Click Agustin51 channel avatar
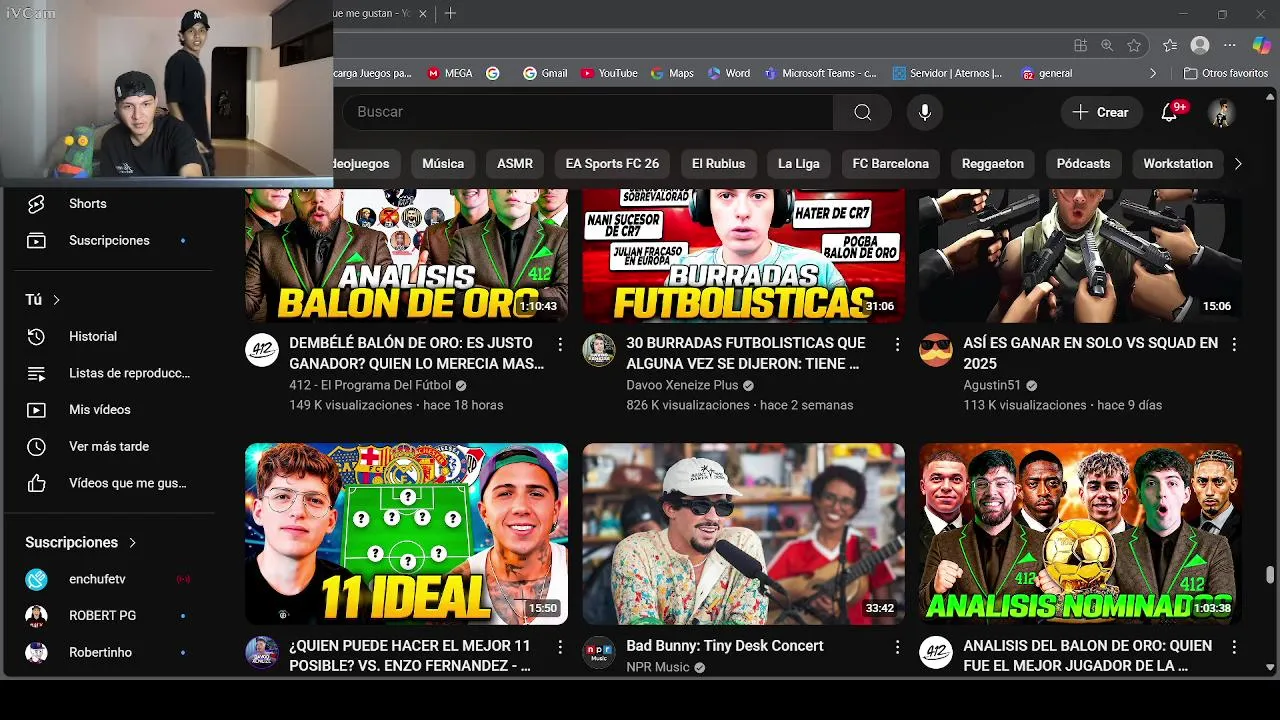Screen dimensions: 1280x720 pos(936,350)
